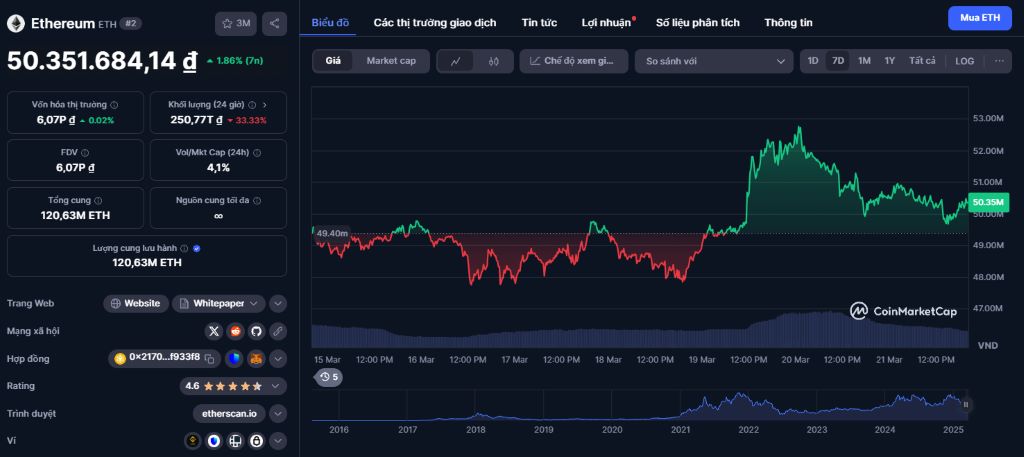The width and height of the screenshot is (1024, 457).
Task: Set chart range to Tất cả
Action: (922, 61)
